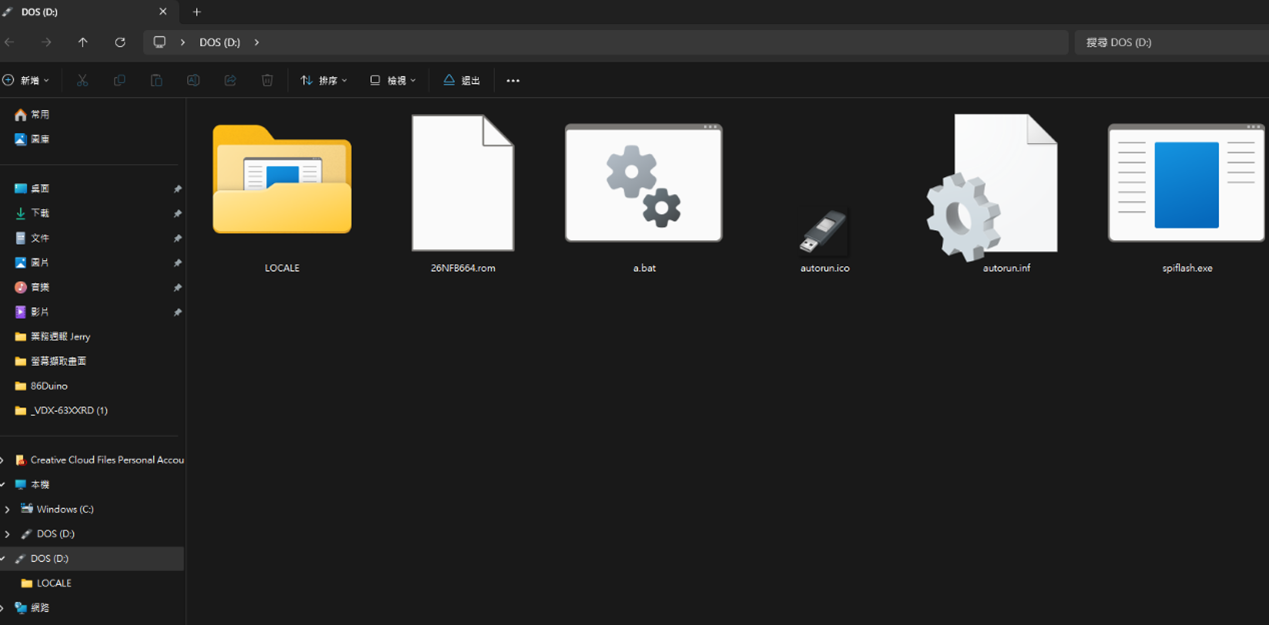
Task: Click the search DOS (D:) input field
Action: tap(1170, 42)
